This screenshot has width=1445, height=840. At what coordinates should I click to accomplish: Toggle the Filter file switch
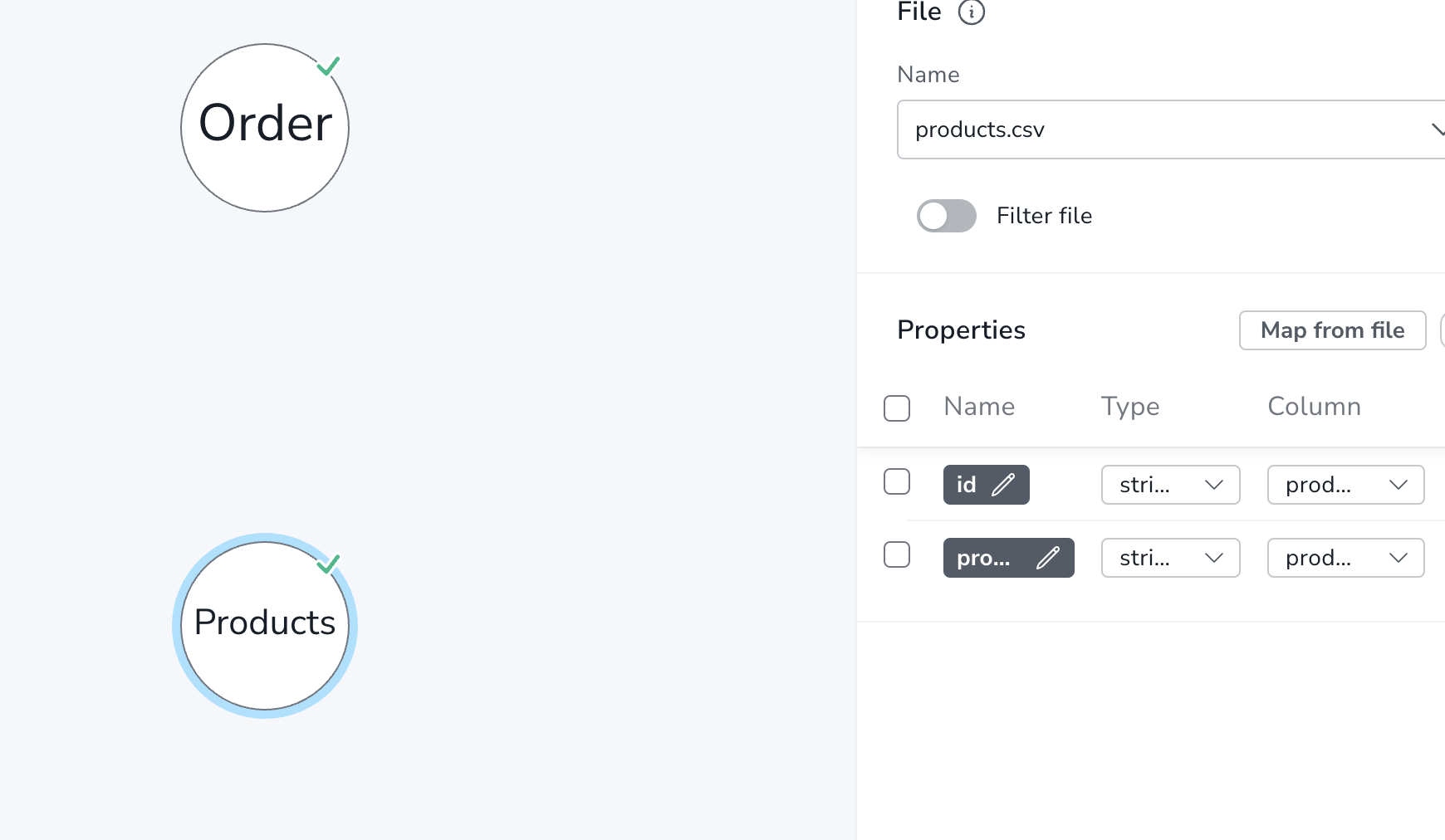(947, 216)
